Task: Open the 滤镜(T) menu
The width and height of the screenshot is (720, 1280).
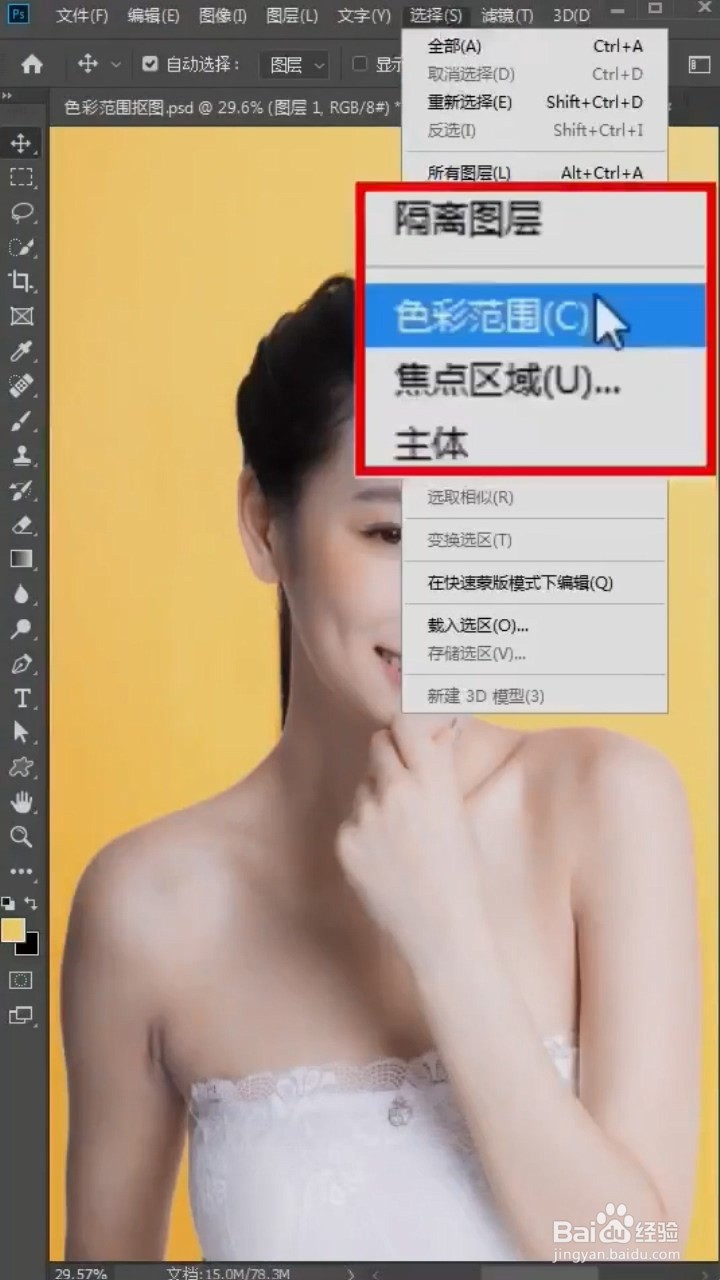Action: point(507,15)
